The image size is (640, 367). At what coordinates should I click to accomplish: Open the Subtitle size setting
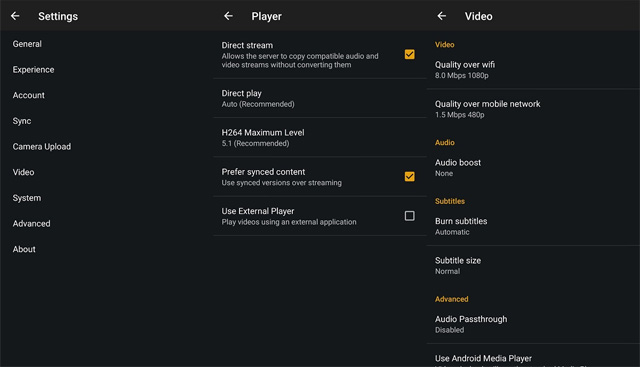point(533,265)
